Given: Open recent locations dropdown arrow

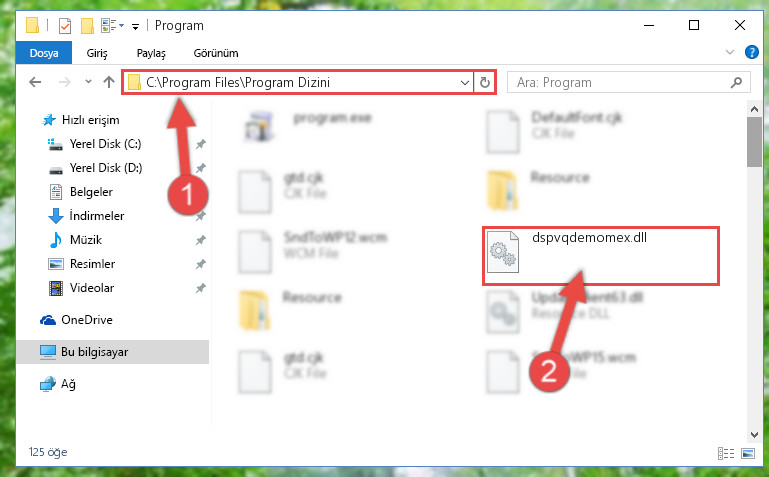Looking at the screenshot, I should click(x=88, y=82).
